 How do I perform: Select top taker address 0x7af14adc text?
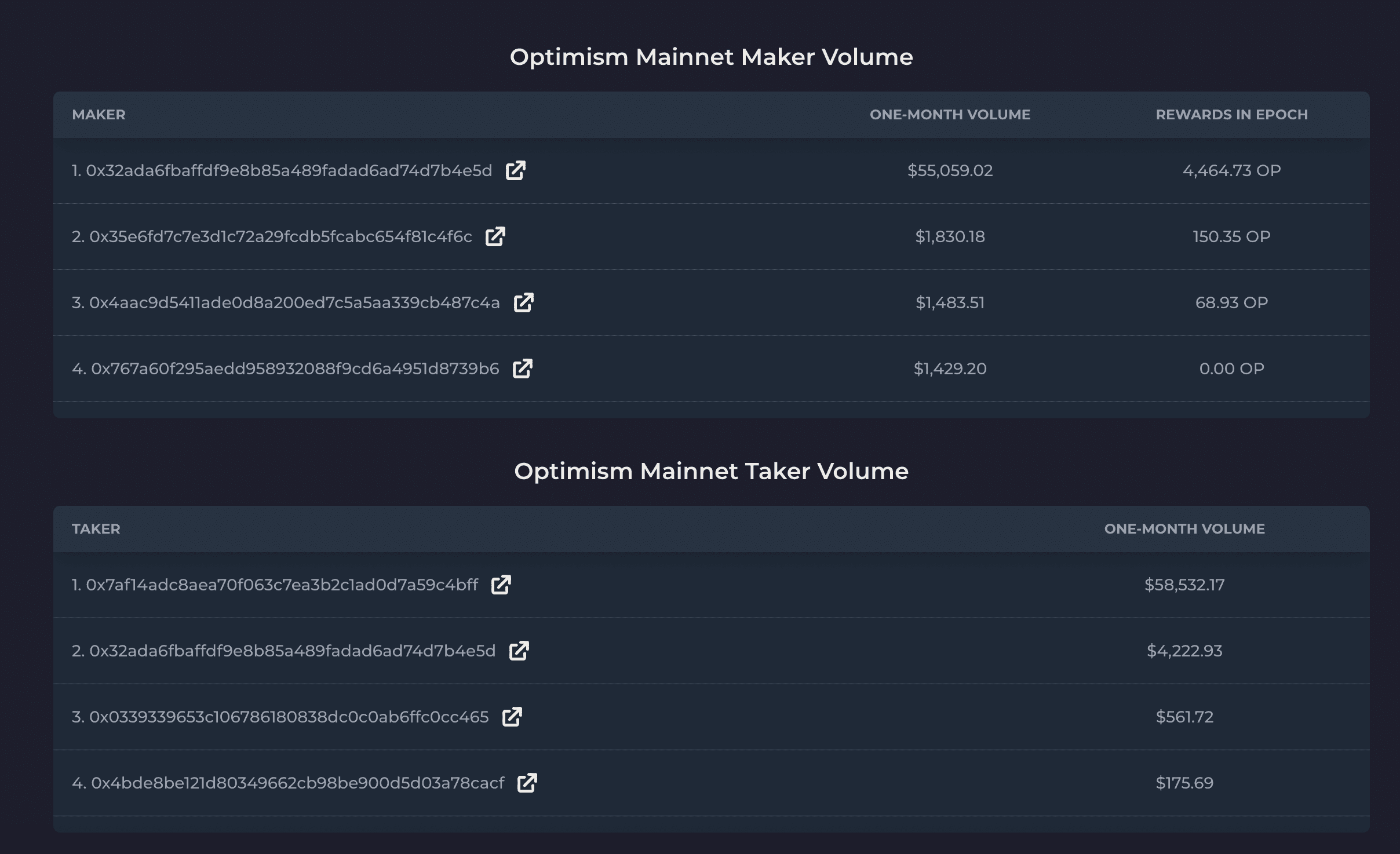click(x=282, y=585)
